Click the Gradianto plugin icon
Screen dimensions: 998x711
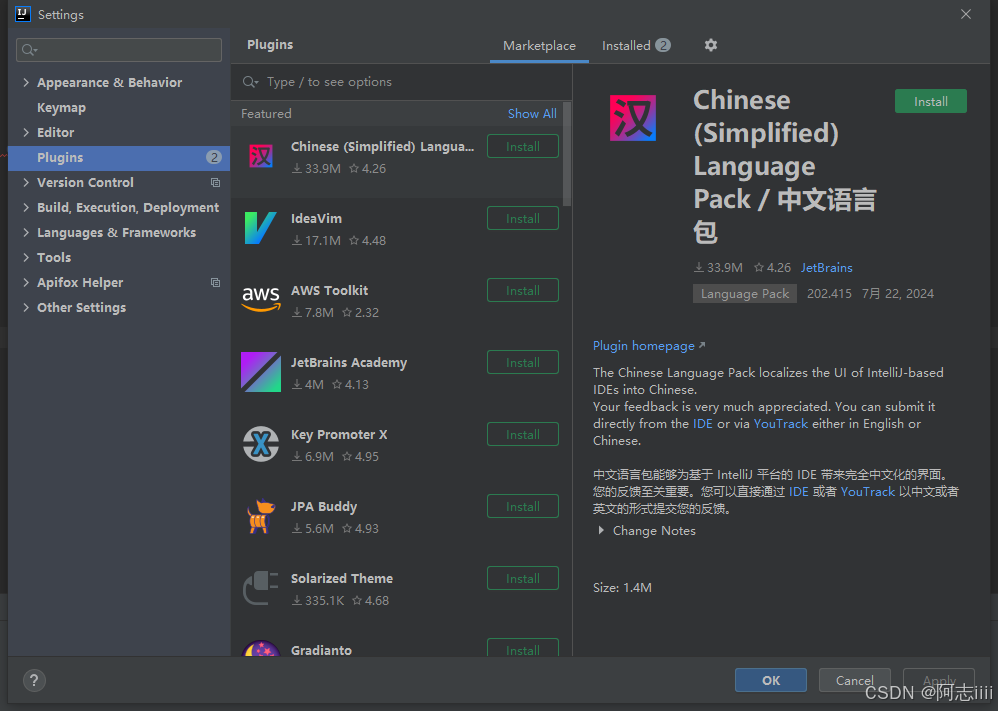coord(261,648)
